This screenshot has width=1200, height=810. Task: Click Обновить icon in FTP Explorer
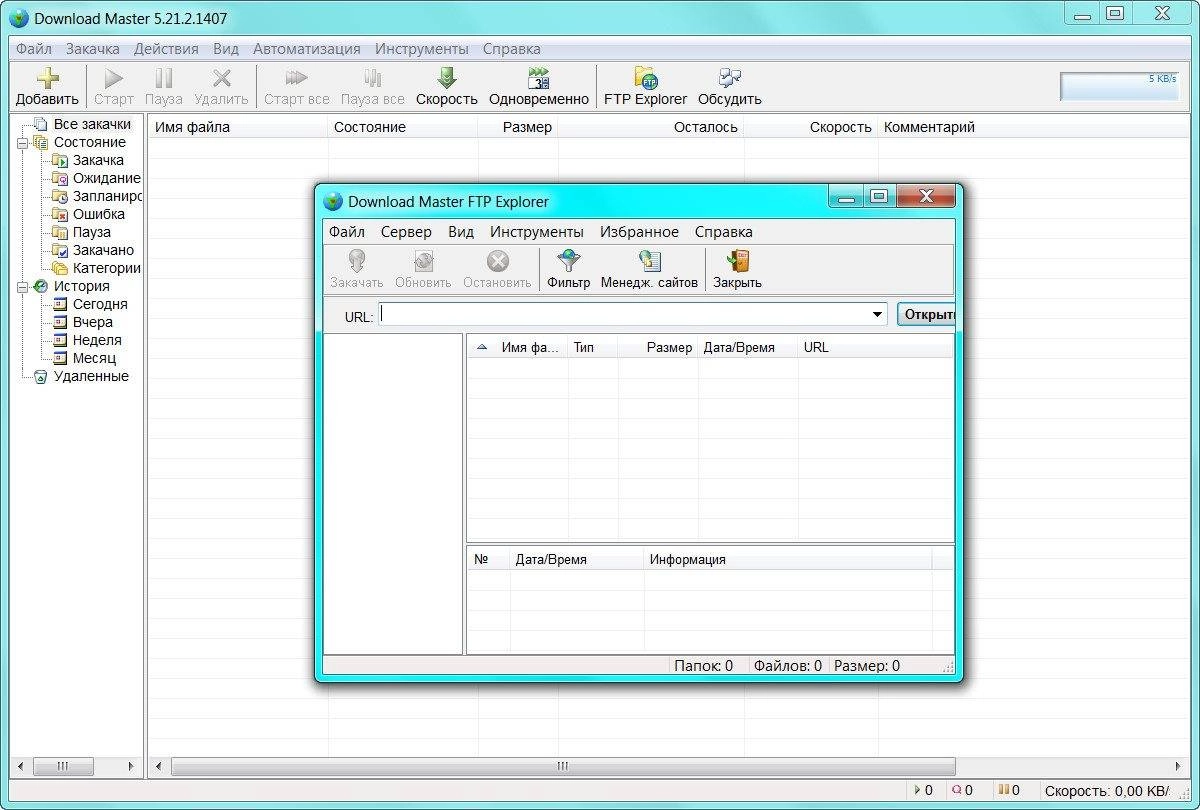click(x=423, y=261)
